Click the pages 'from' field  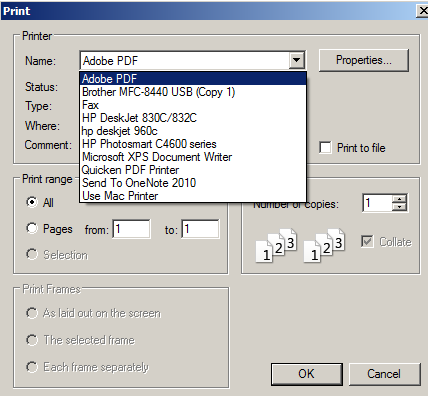click(x=131, y=229)
